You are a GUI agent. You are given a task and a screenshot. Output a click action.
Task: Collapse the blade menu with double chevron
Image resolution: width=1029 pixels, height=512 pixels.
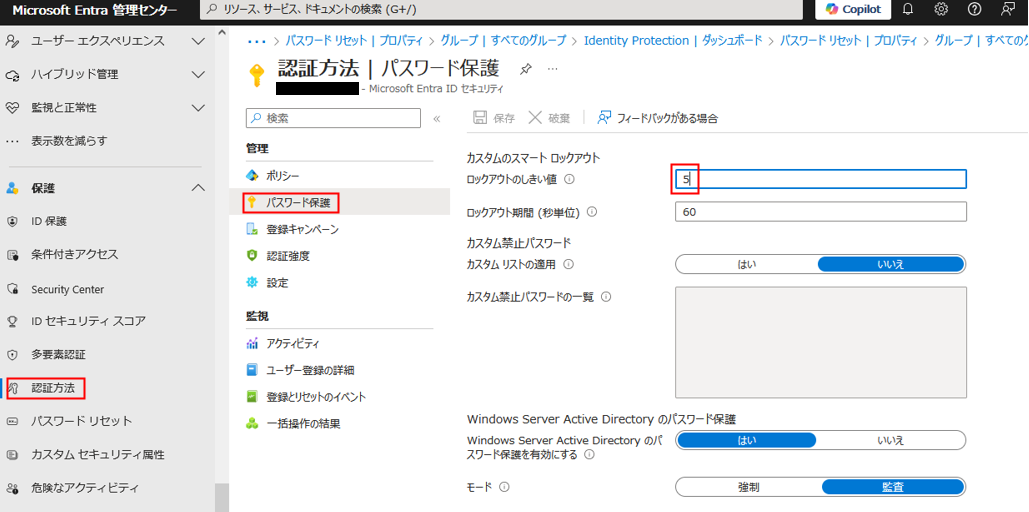[437, 119]
